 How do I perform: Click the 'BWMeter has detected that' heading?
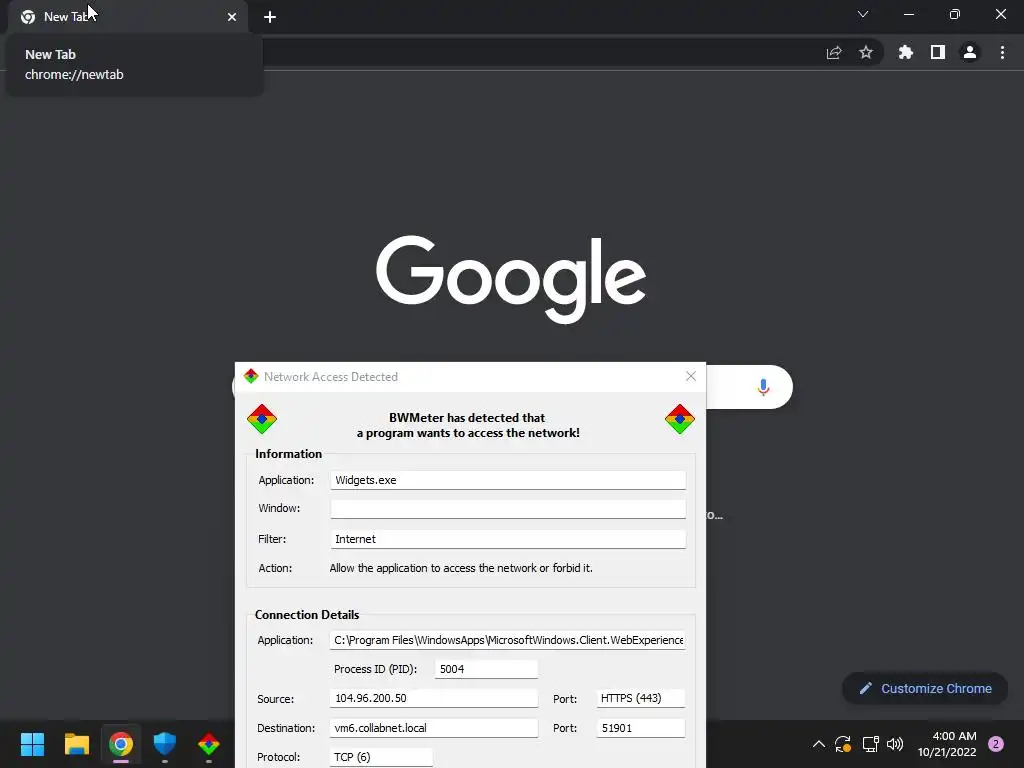(x=467, y=417)
